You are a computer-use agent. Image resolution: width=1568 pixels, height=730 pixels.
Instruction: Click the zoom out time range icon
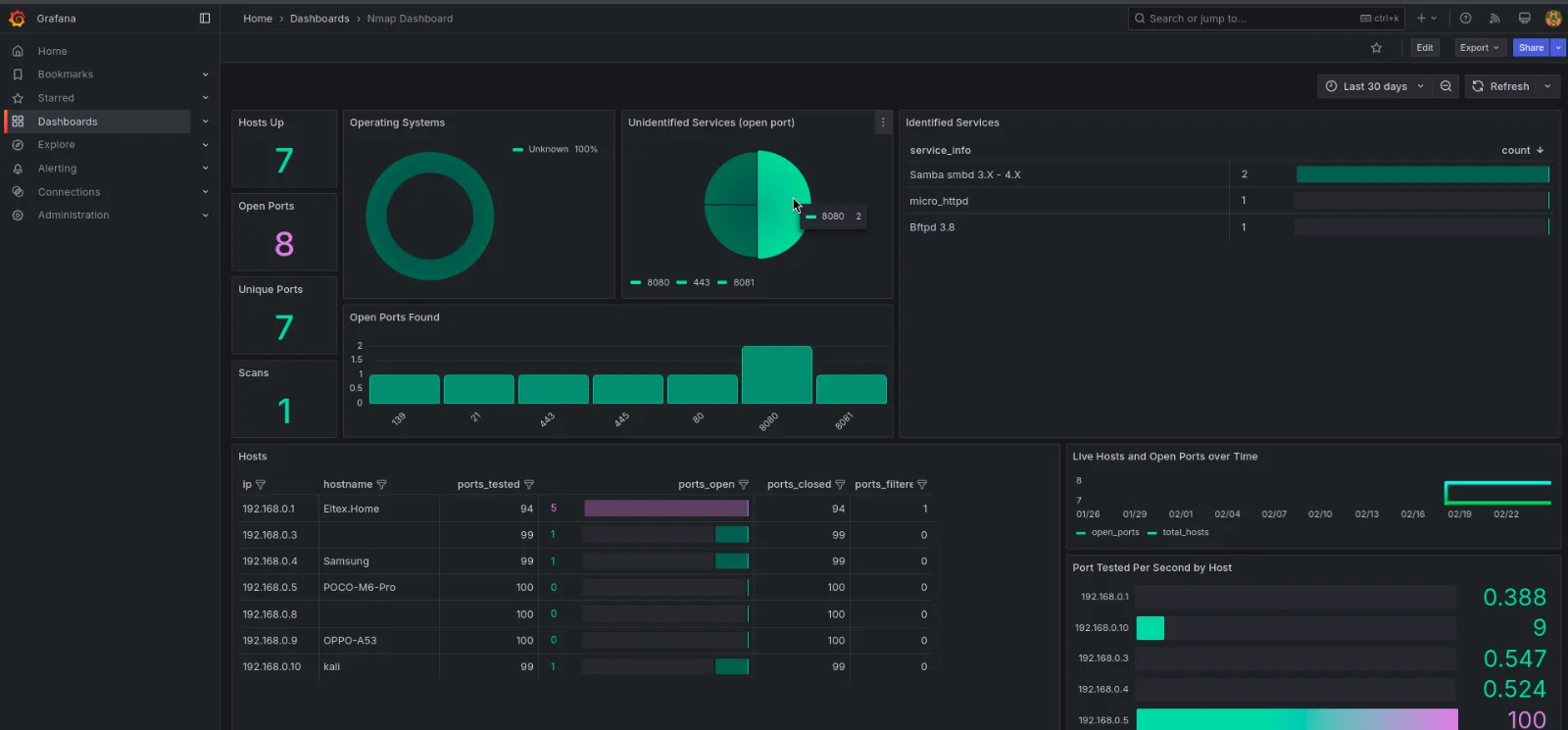(1445, 86)
